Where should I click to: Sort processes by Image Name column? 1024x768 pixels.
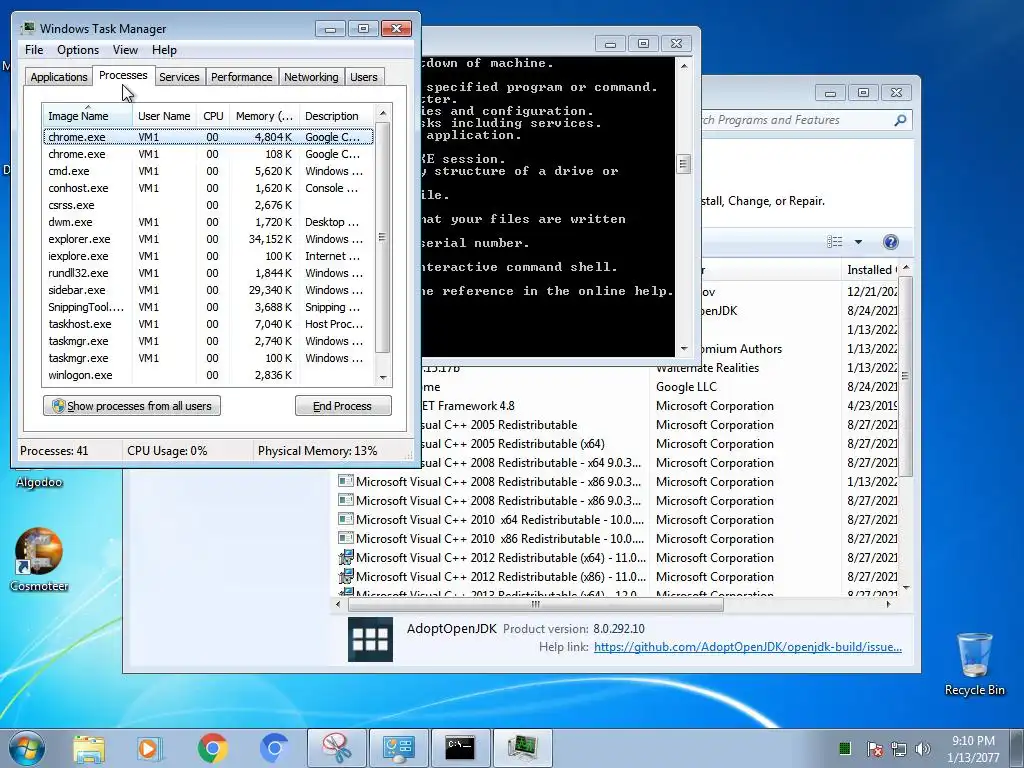[88, 116]
